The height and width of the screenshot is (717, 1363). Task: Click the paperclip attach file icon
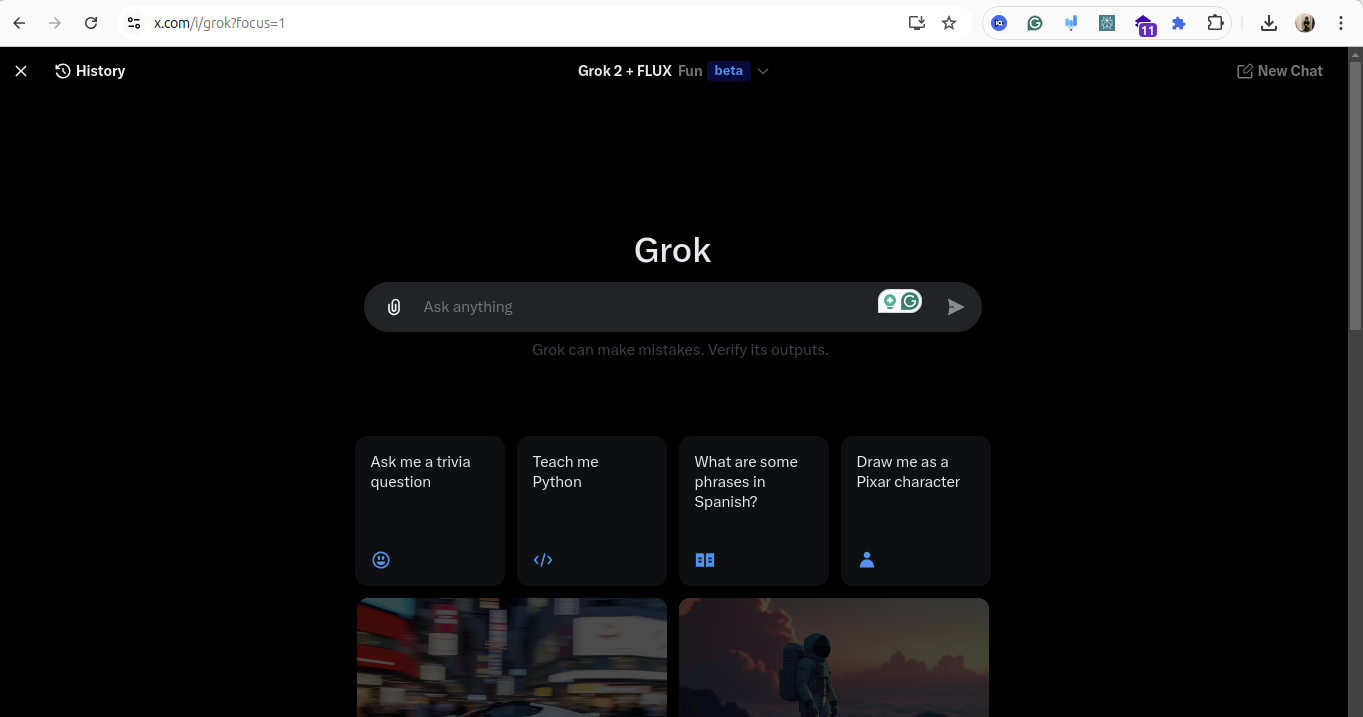click(x=394, y=307)
